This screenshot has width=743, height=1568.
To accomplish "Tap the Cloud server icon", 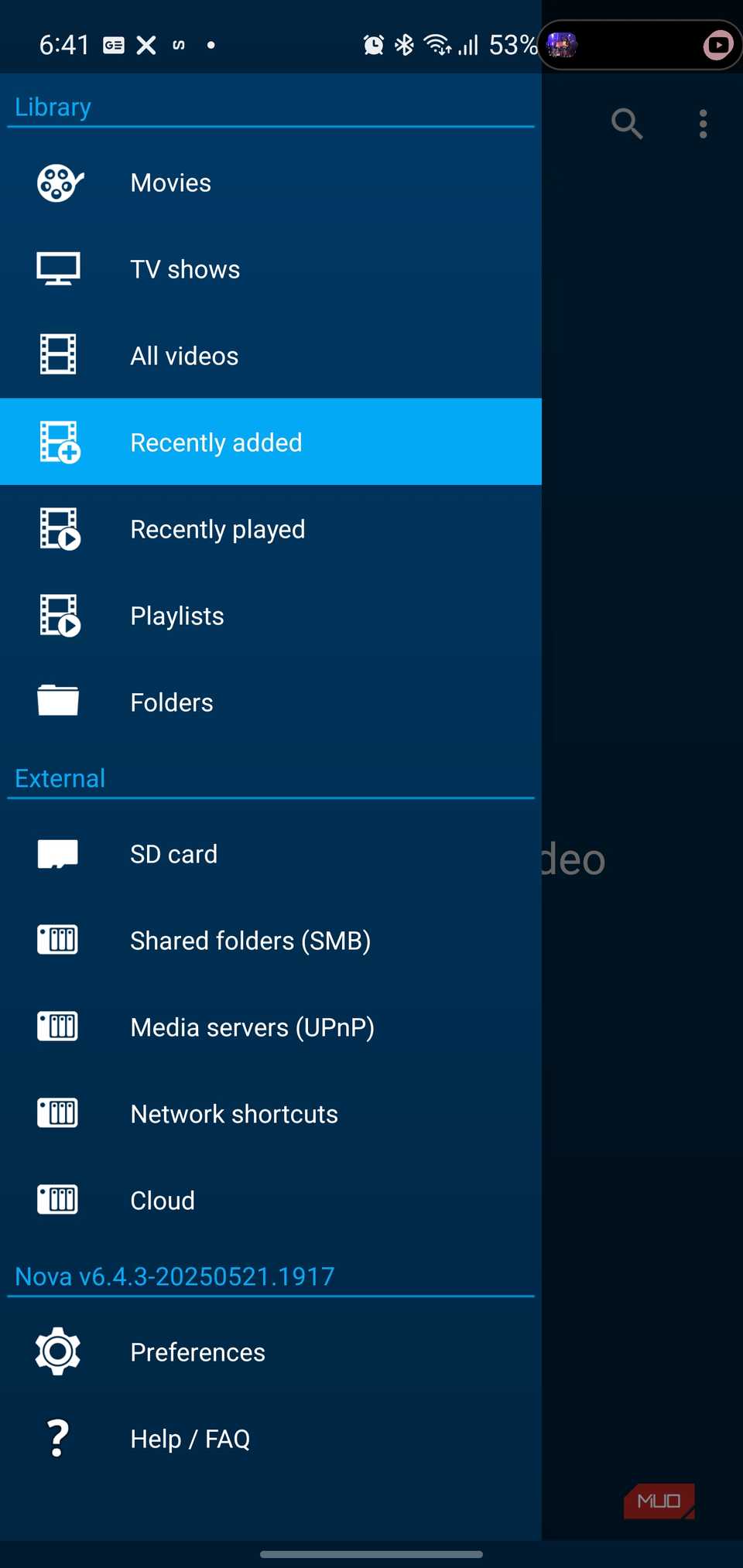I will click(x=58, y=1200).
